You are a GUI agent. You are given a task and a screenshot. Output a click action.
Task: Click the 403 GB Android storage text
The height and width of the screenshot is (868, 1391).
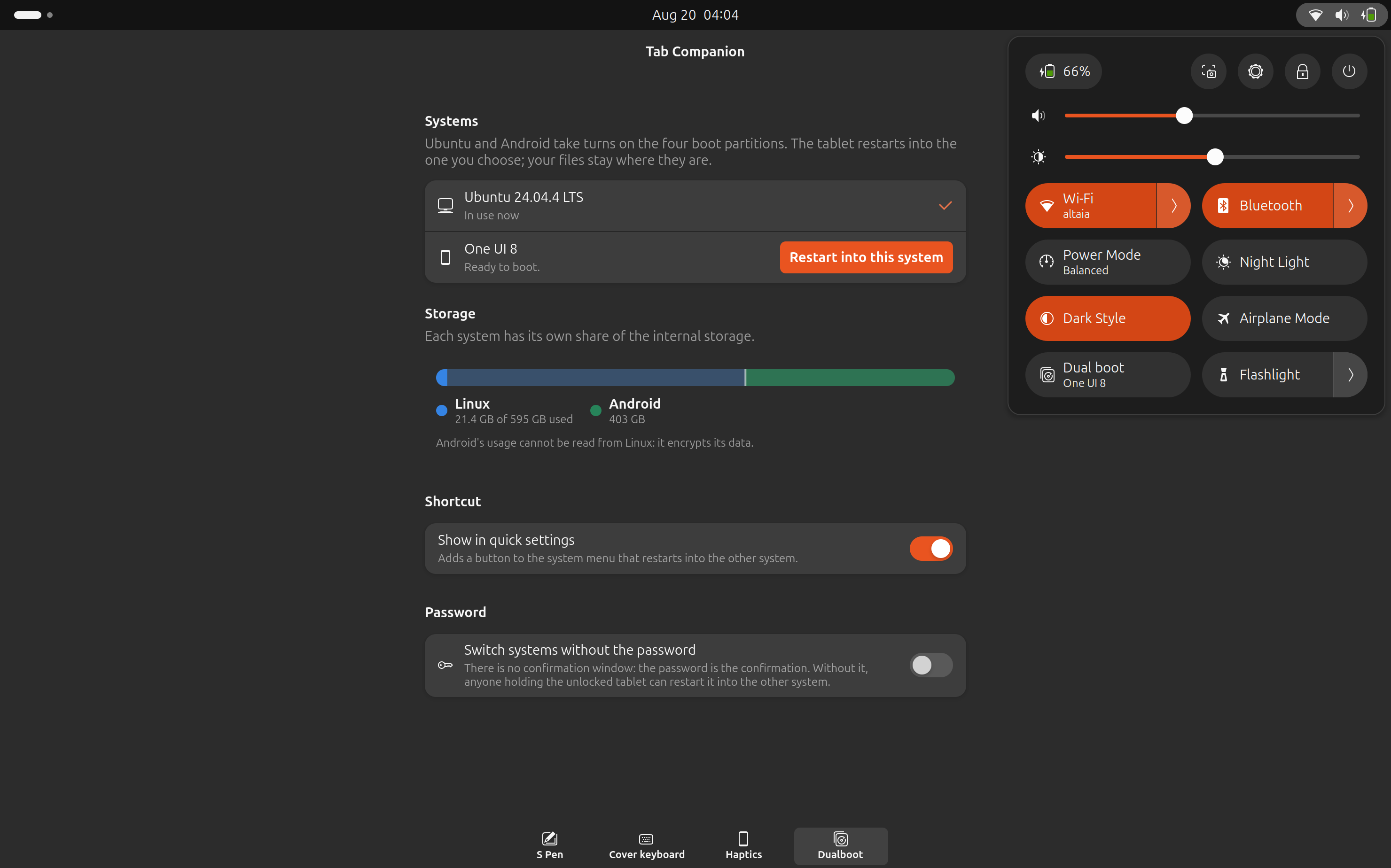626,419
